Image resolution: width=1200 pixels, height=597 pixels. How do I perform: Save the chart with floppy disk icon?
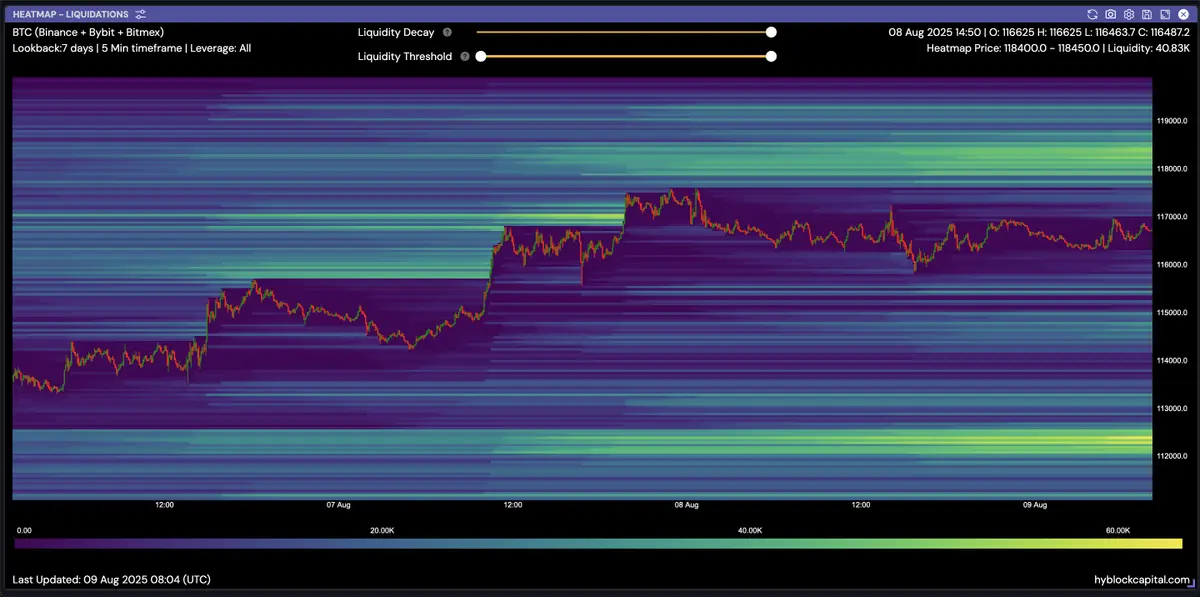pos(1146,14)
